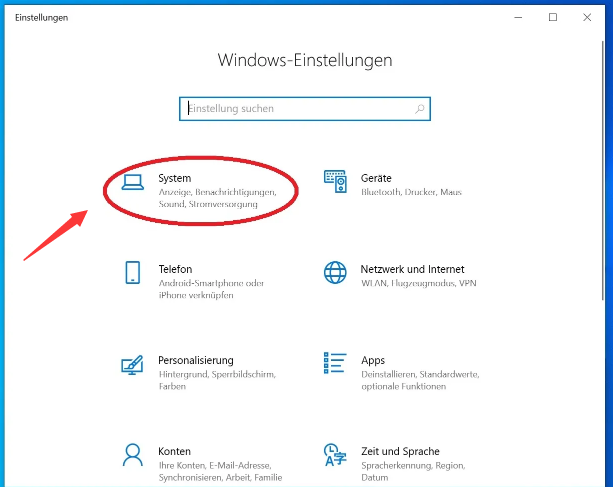Image resolution: width=613 pixels, height=487 pixels.
Task: Click the Zeit und Sprache icon
Action: [x=335, y=455]
